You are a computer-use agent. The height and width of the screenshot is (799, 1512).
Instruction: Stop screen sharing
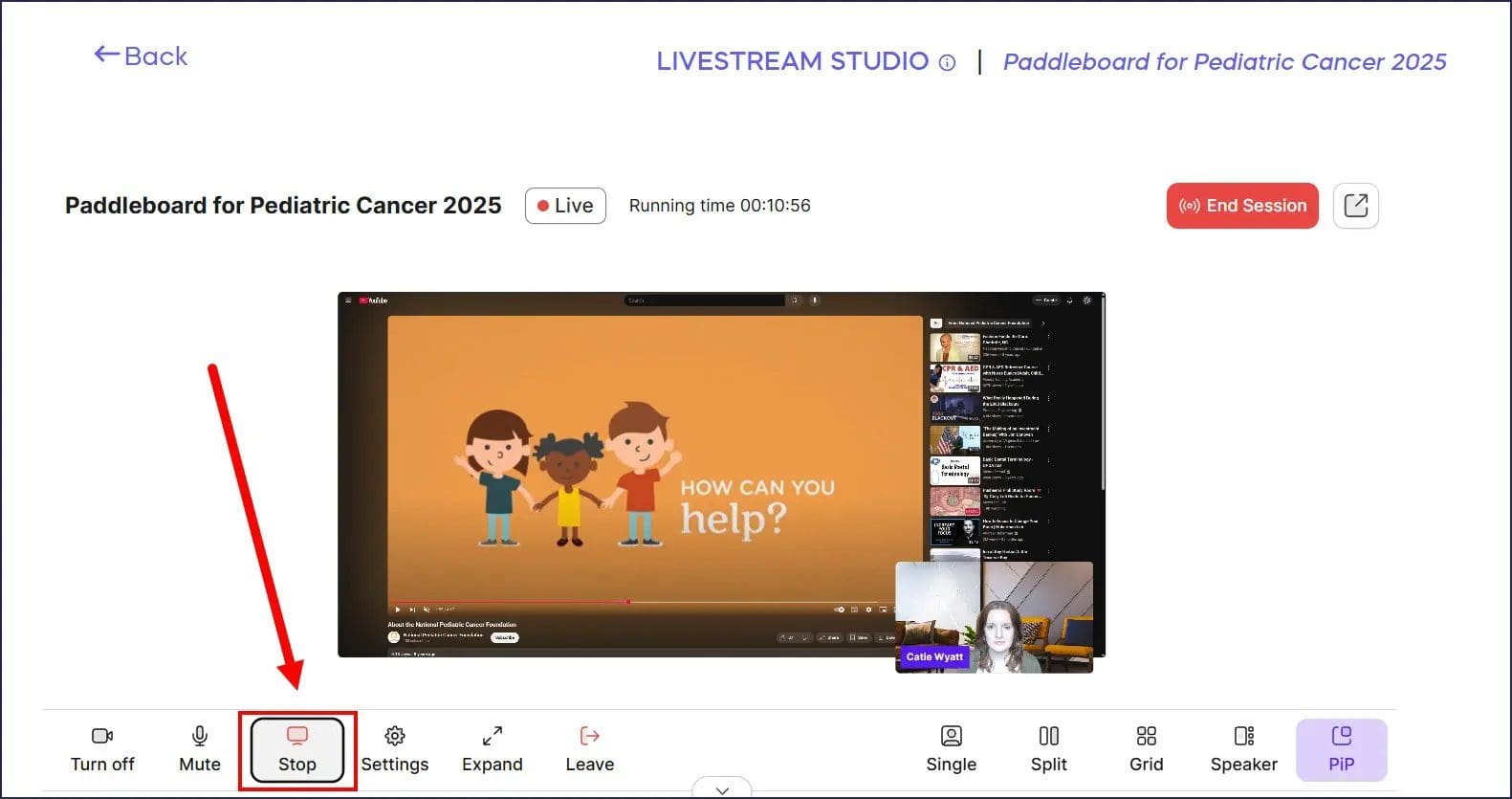[296, 750]
